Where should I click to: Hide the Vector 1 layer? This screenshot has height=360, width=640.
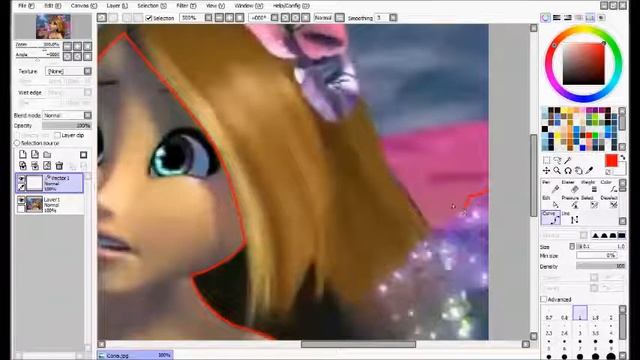(x=21, y=179)
